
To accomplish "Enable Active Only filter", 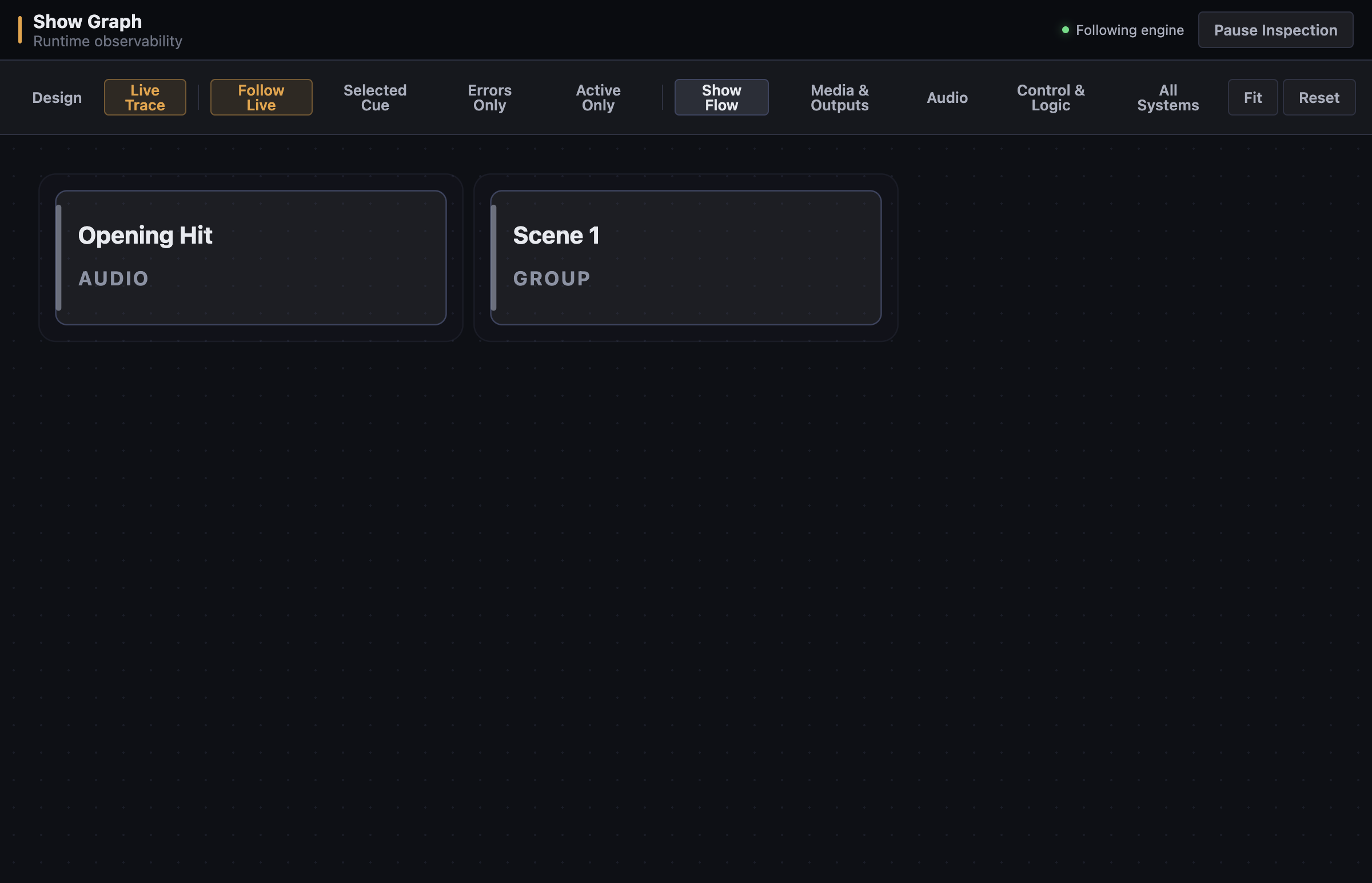I will click(x=598, y=97).
